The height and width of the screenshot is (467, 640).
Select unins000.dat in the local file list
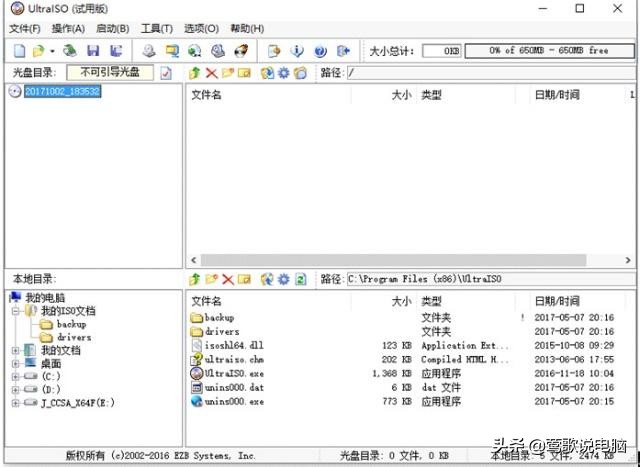[x=234, y=387]
